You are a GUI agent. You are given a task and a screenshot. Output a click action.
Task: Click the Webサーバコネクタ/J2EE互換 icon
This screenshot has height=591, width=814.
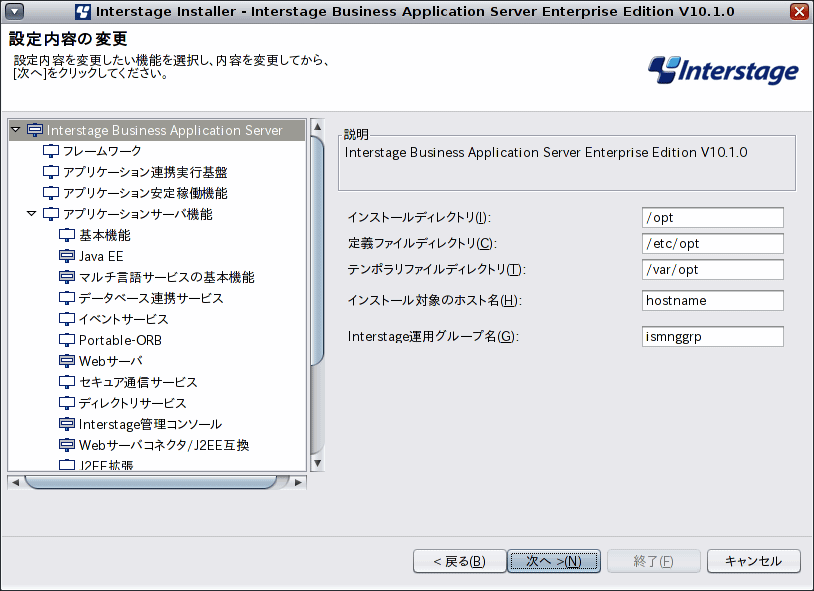point(67,445)
